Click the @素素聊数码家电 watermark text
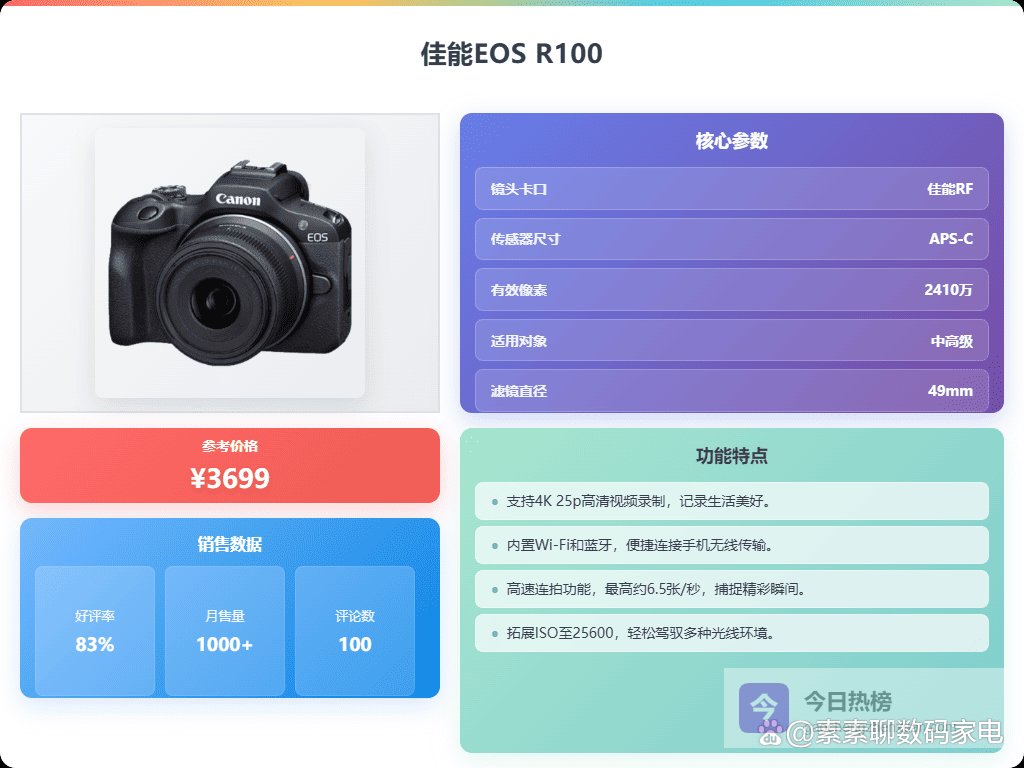Viewport: 1024px width, 768px height. click(x=893, y=732)
